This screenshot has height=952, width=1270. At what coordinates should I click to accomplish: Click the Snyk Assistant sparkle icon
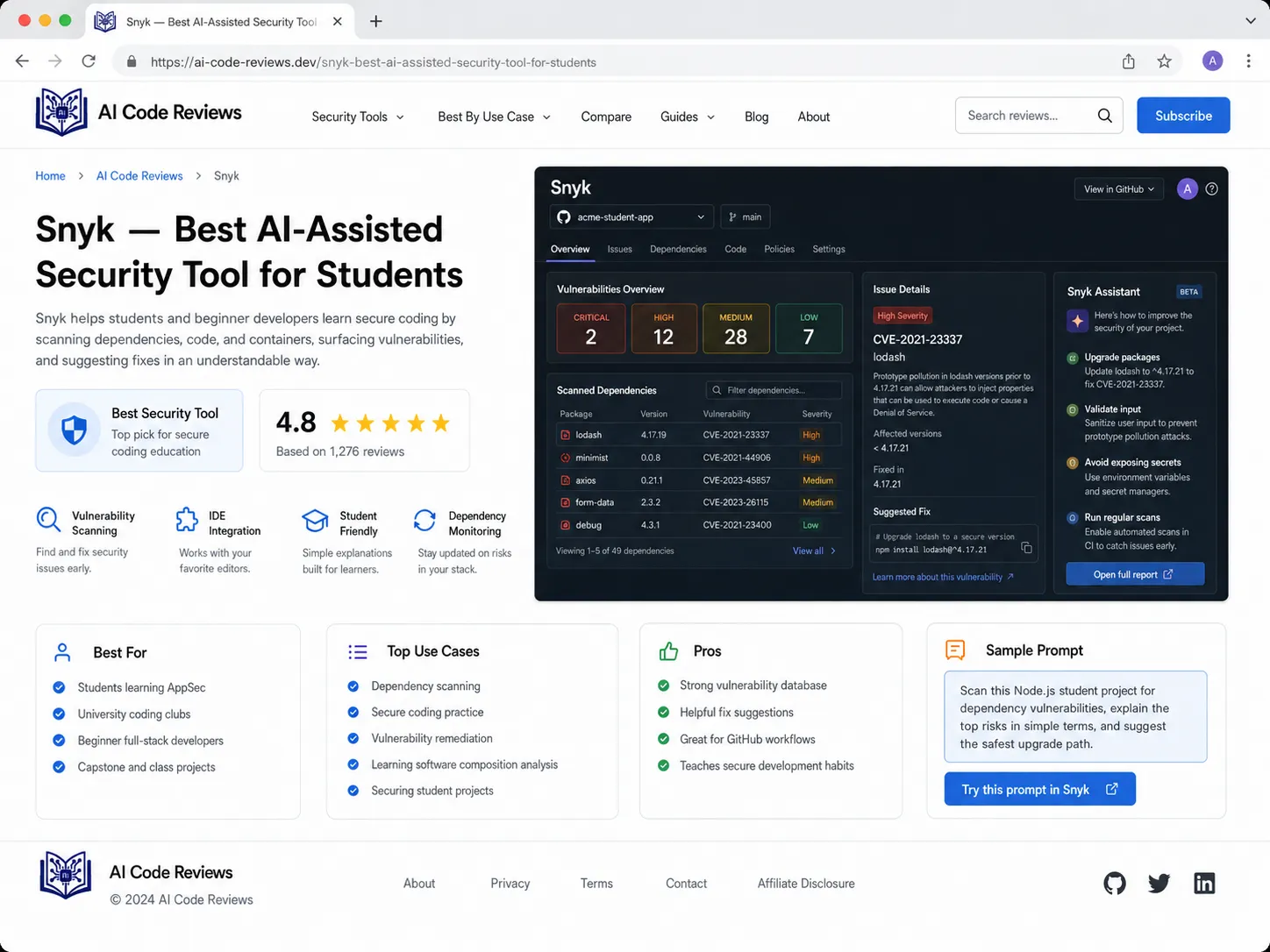click(1077, 321)
